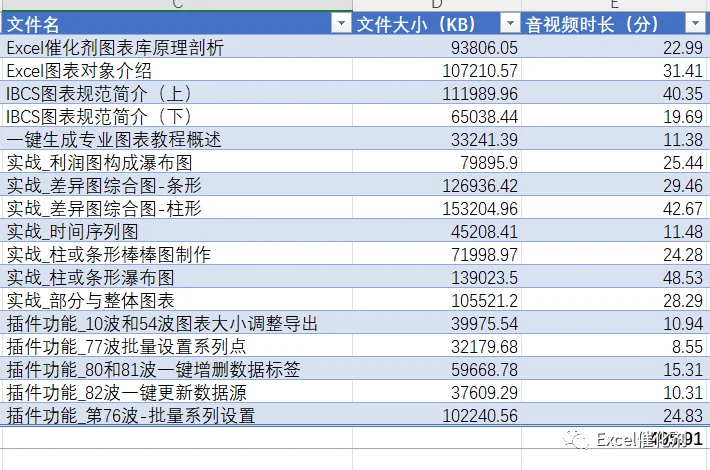
Task: Click file size value 37609.29
Action: [x=484, y=393]
